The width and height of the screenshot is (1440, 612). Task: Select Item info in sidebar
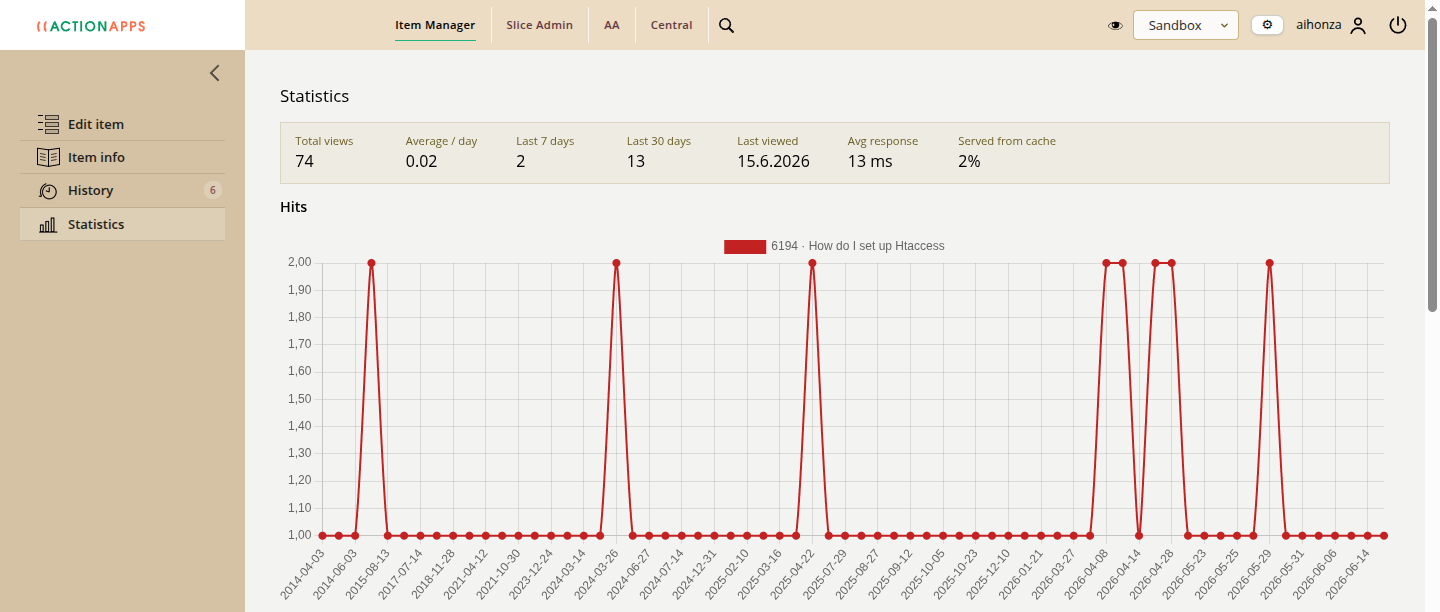click(x=122, y=157)
